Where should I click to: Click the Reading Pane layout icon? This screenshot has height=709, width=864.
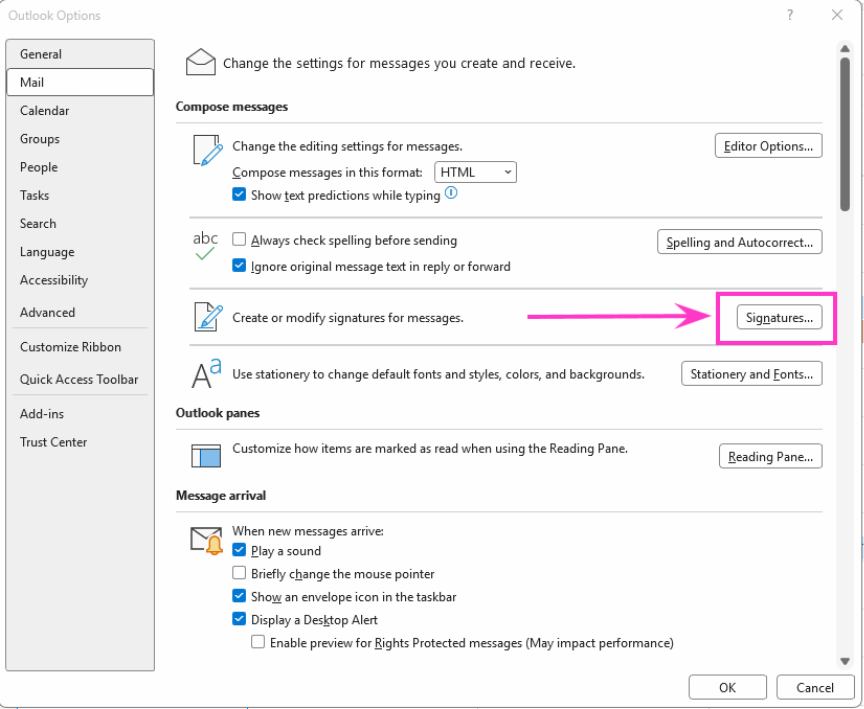206,456
